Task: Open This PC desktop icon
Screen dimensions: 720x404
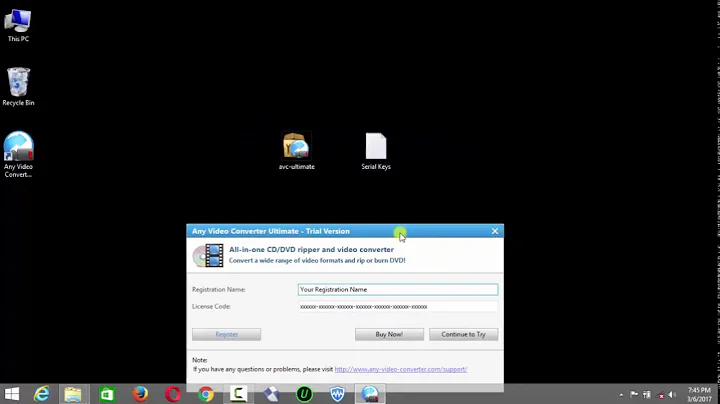Action: click(18, 25)
